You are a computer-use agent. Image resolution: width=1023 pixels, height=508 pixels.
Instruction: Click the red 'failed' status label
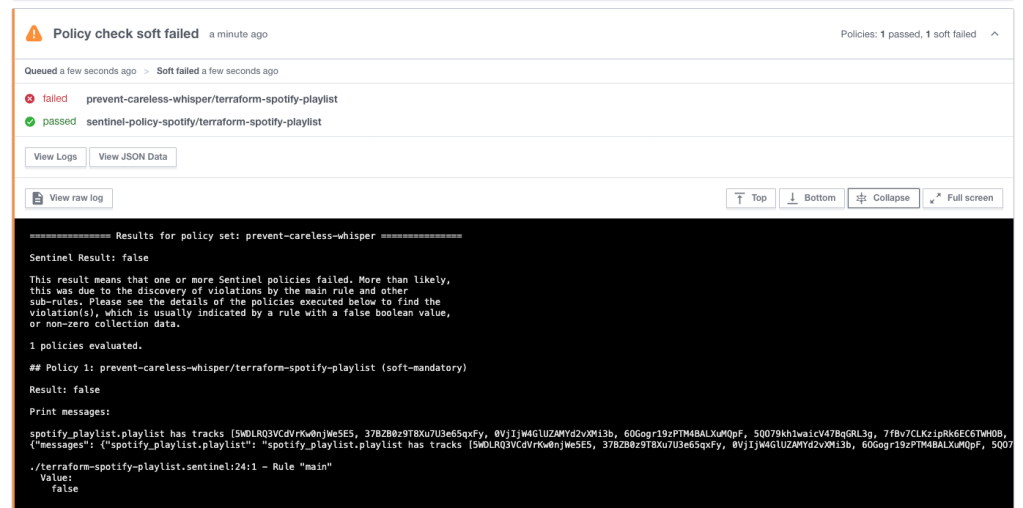[55, 99]
